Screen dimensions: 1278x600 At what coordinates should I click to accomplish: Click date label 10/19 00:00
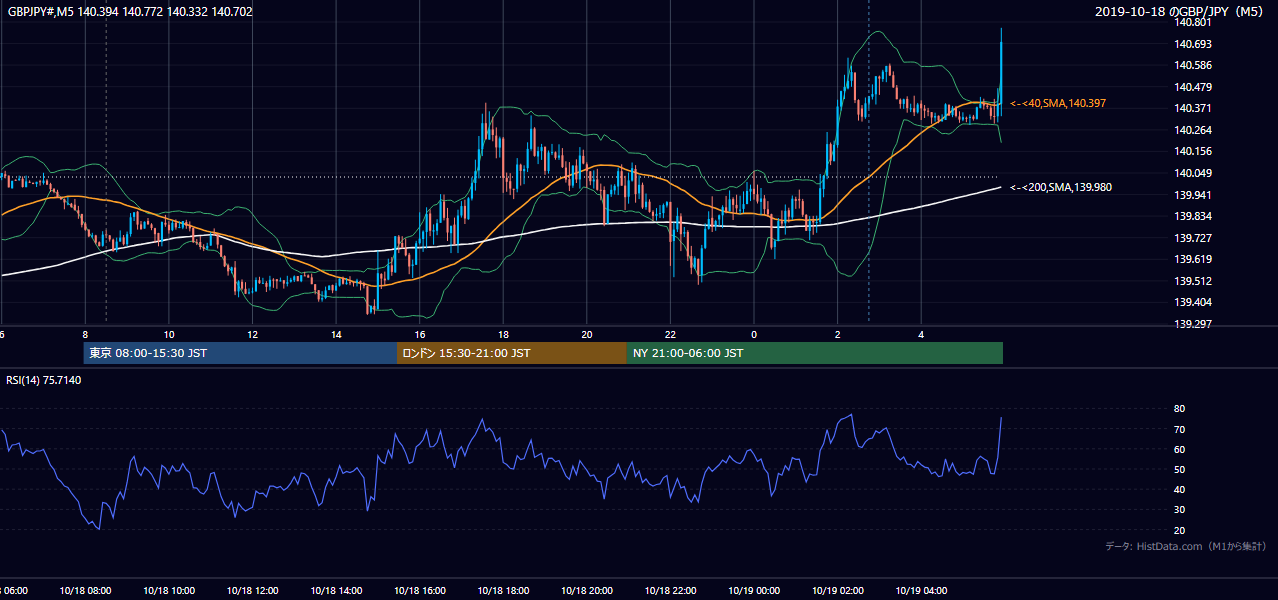tap(754, 591)
